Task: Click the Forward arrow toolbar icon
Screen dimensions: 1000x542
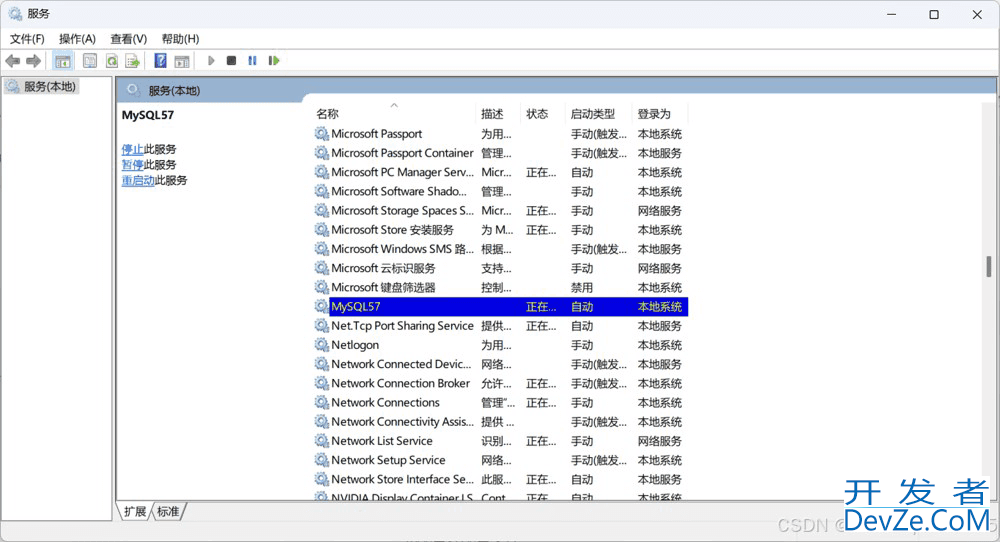Action: pyautogui.click(x=33, y=61)
